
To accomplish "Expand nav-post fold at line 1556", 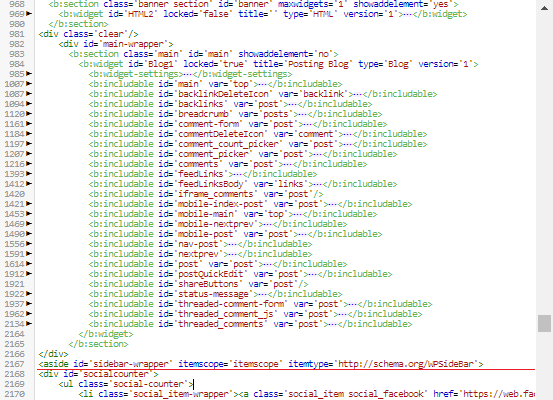I will pyautogui.click(x=29, y=244).
